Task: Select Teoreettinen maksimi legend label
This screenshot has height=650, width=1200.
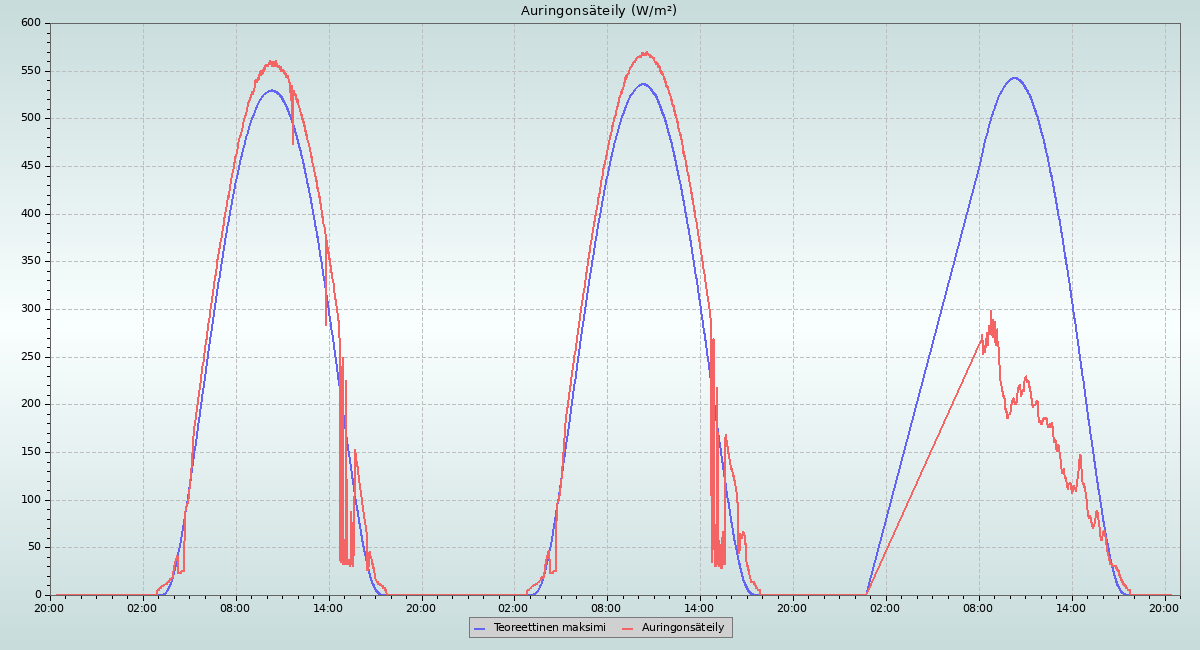Action: click(549, 627)
